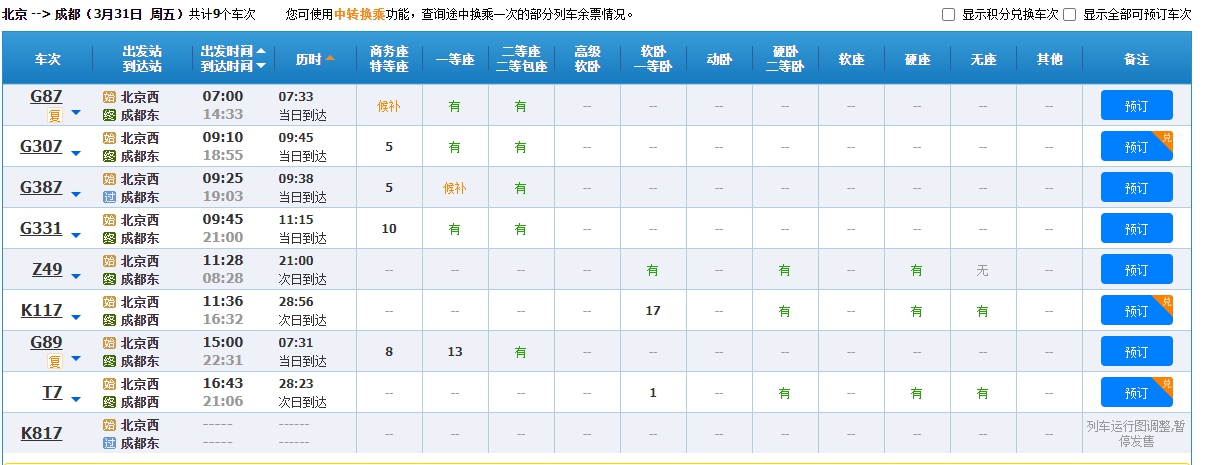This screenshot has height=465, width=1207.
Task: Expand stop details arrow for Z49
Action: [x=75, y=276]
